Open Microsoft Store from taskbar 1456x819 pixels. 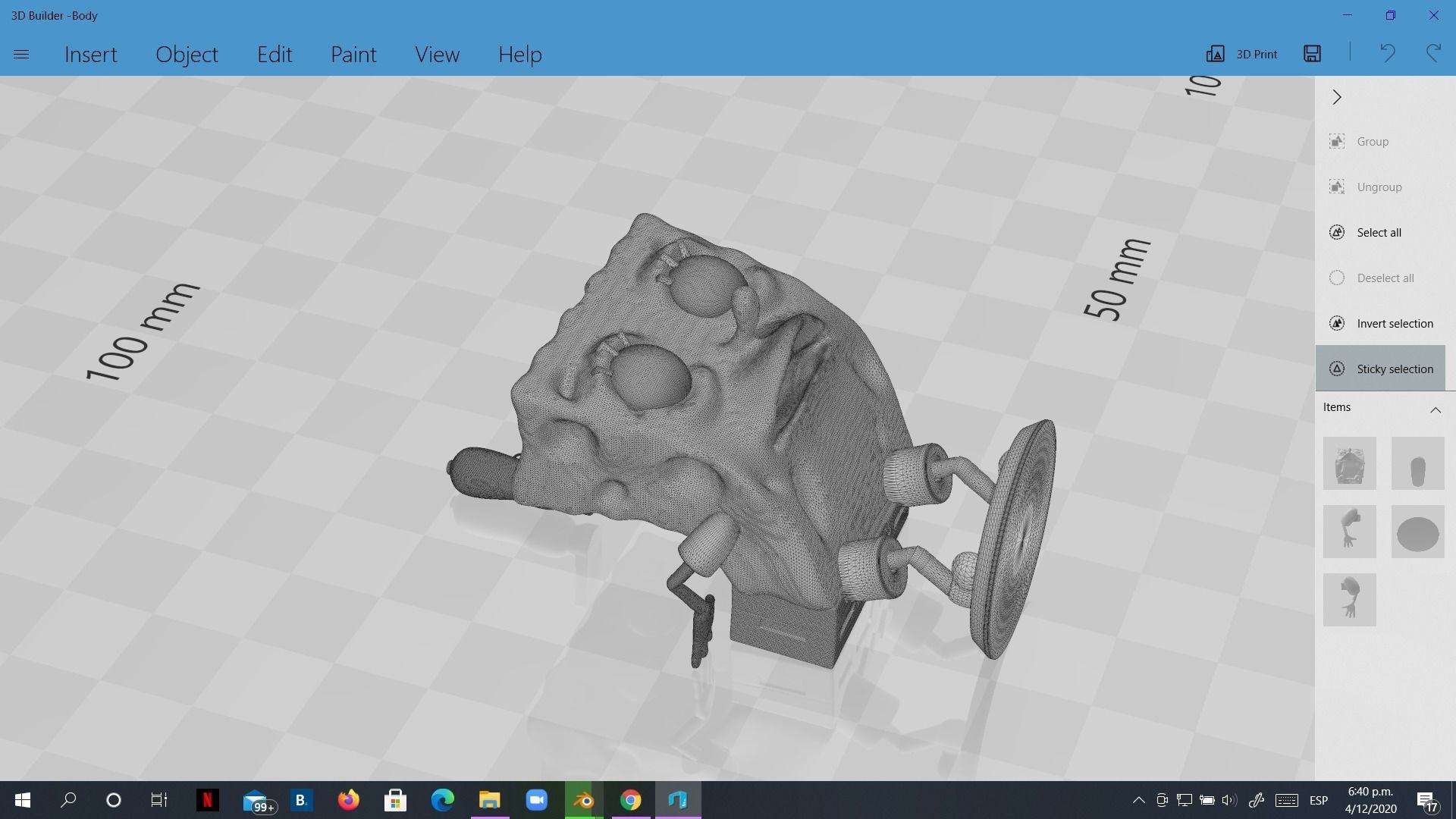click(x=395, y=800)
